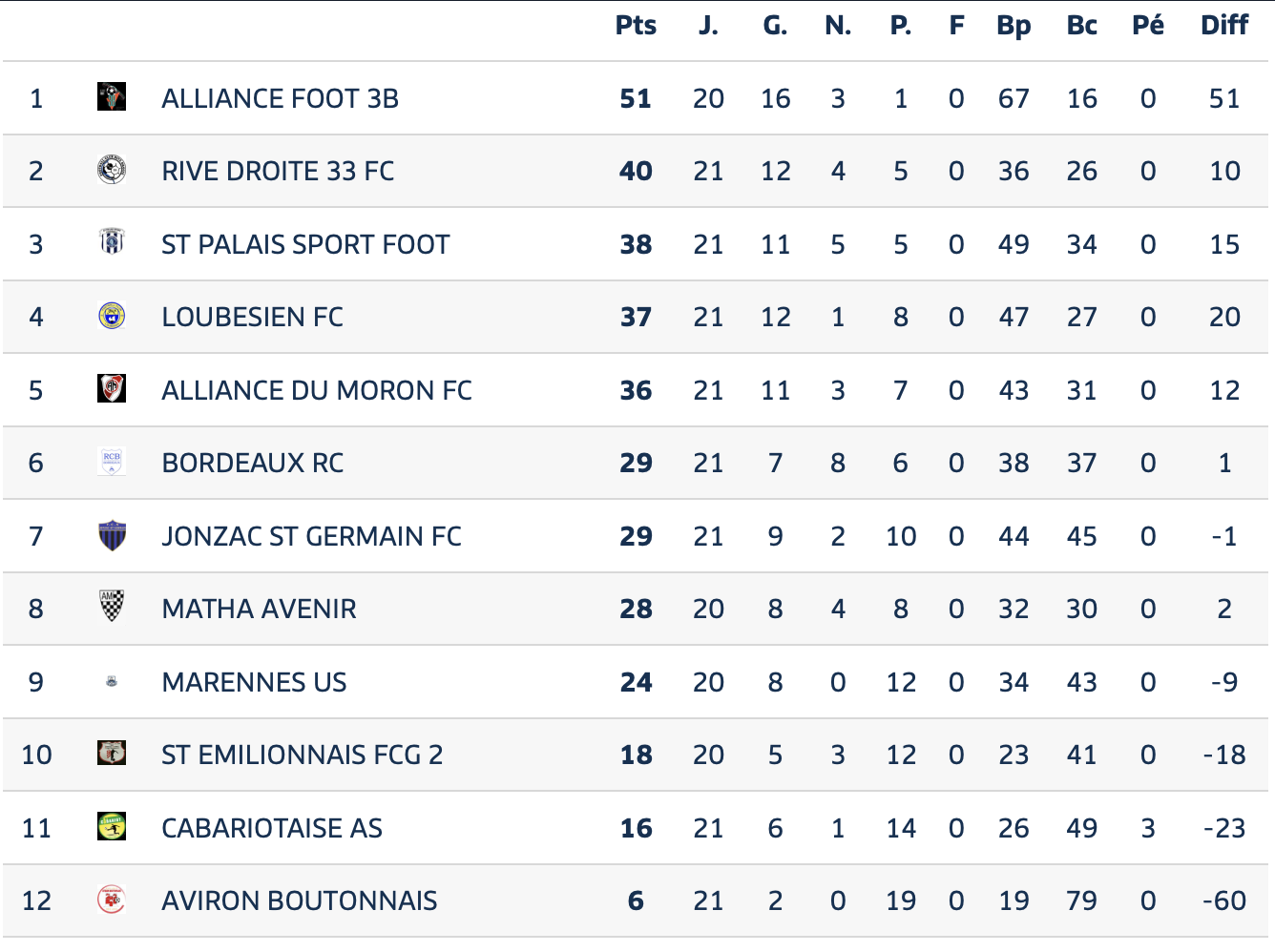Open the ALLIANCE FOOT 3B team page
The image size is (1275, 952).
coord(280,98)
